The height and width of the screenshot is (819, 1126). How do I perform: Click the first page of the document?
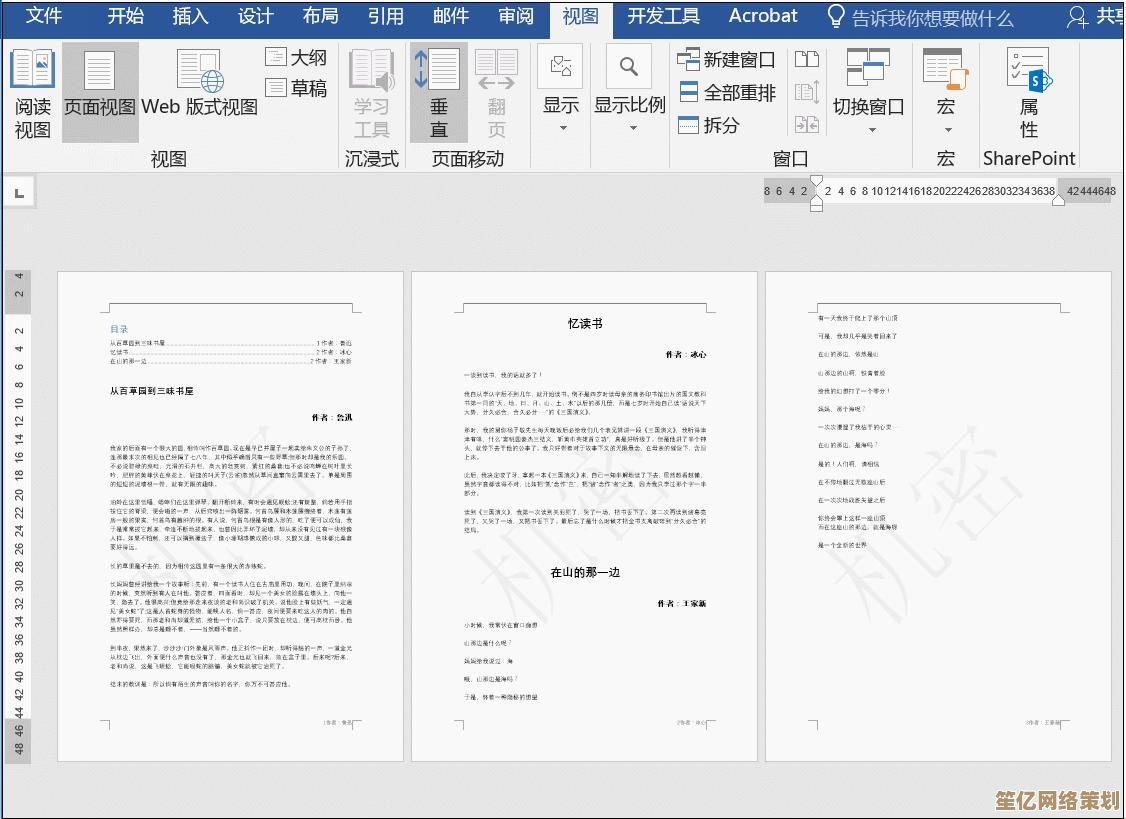[x=231, y=516]
